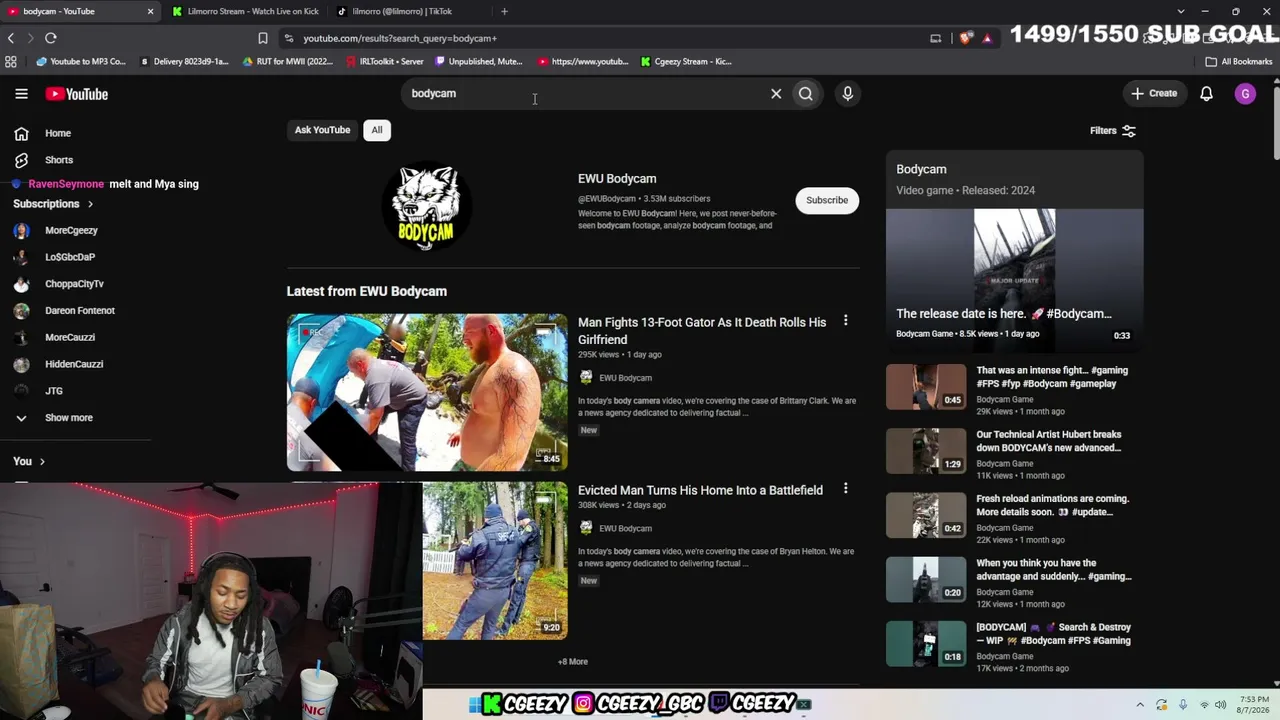This screenshot has height=720, width=1280.
Task: Close the bodycam - YouTube tab
Action: [x=150, y=11]
